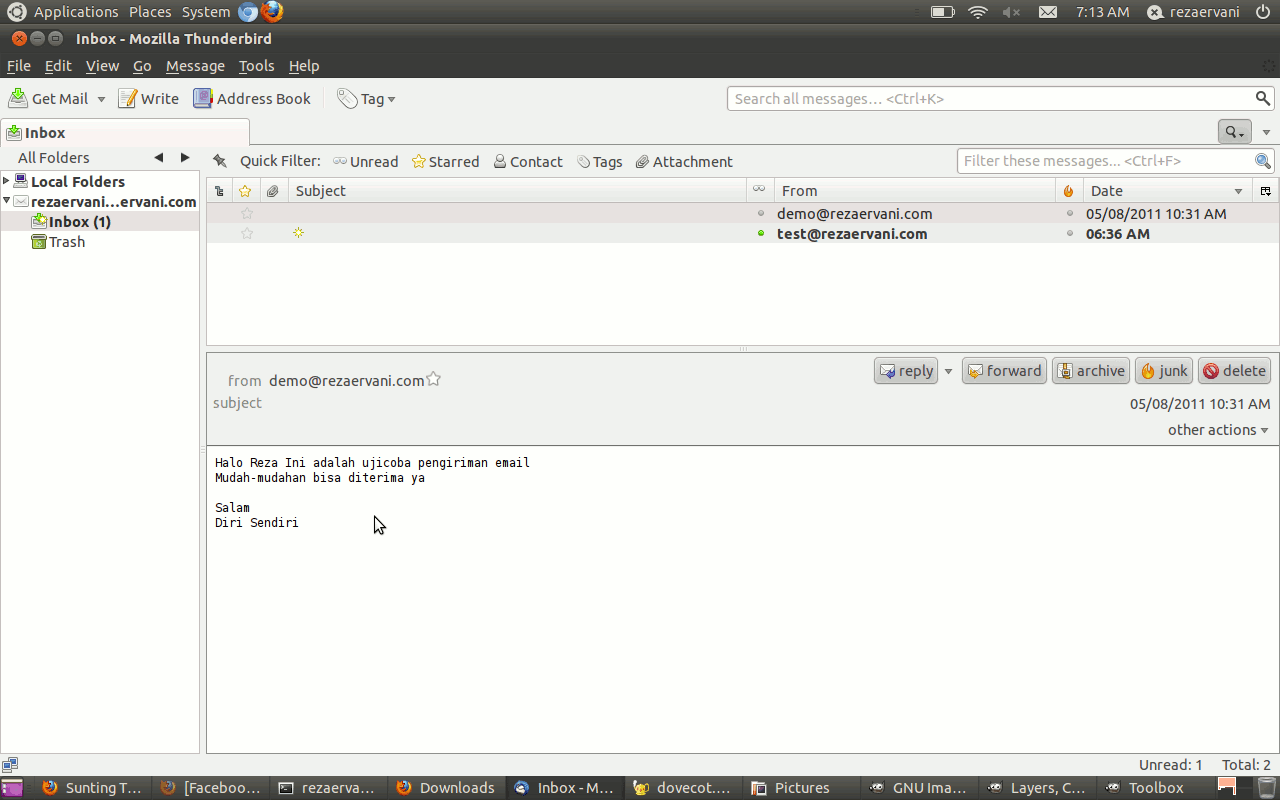Toggle the pin for keeping filters applied

220,162
